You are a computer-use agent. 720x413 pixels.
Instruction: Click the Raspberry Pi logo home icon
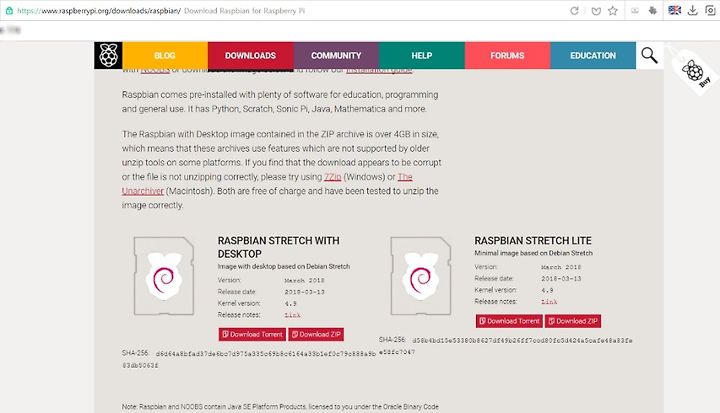click(x=108, y=55)
